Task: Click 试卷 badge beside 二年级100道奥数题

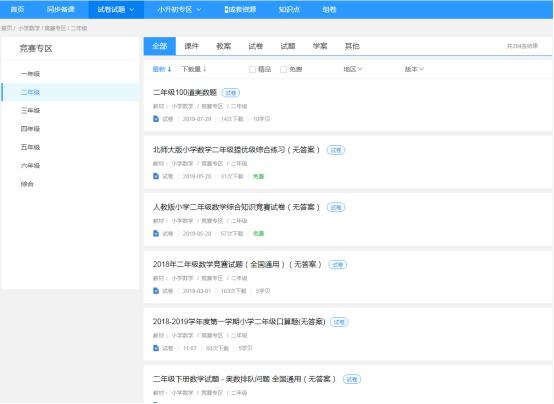Action: click(231, 93)
